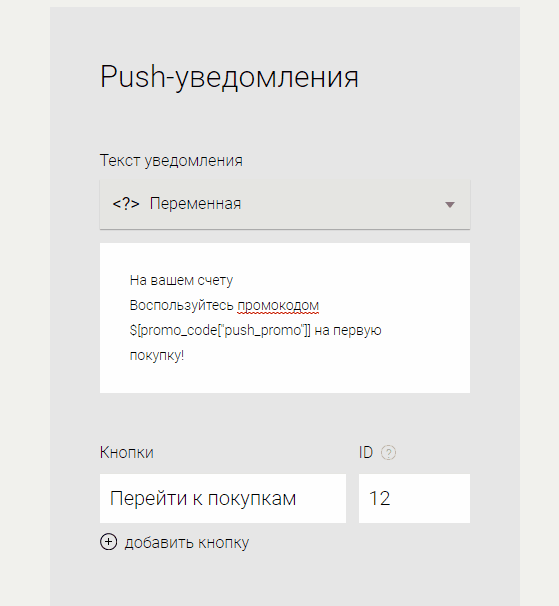Click the word Воспользуйтесь in the message

[x=181, y=305]
